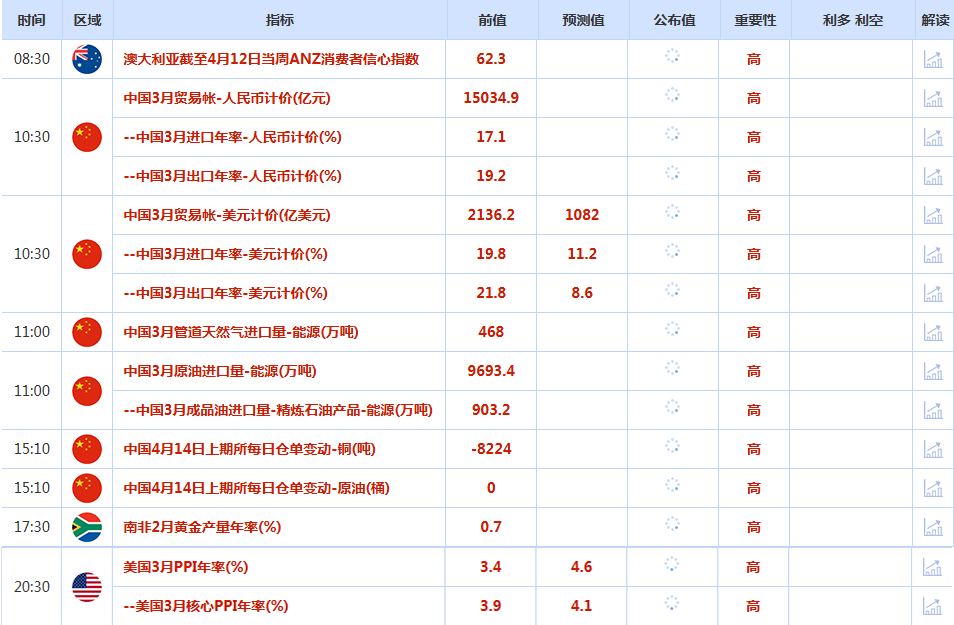Open 中国3月贸易帐-美元计价 indicator link
The image size is (954, 625).
click(x=226, y=215)
